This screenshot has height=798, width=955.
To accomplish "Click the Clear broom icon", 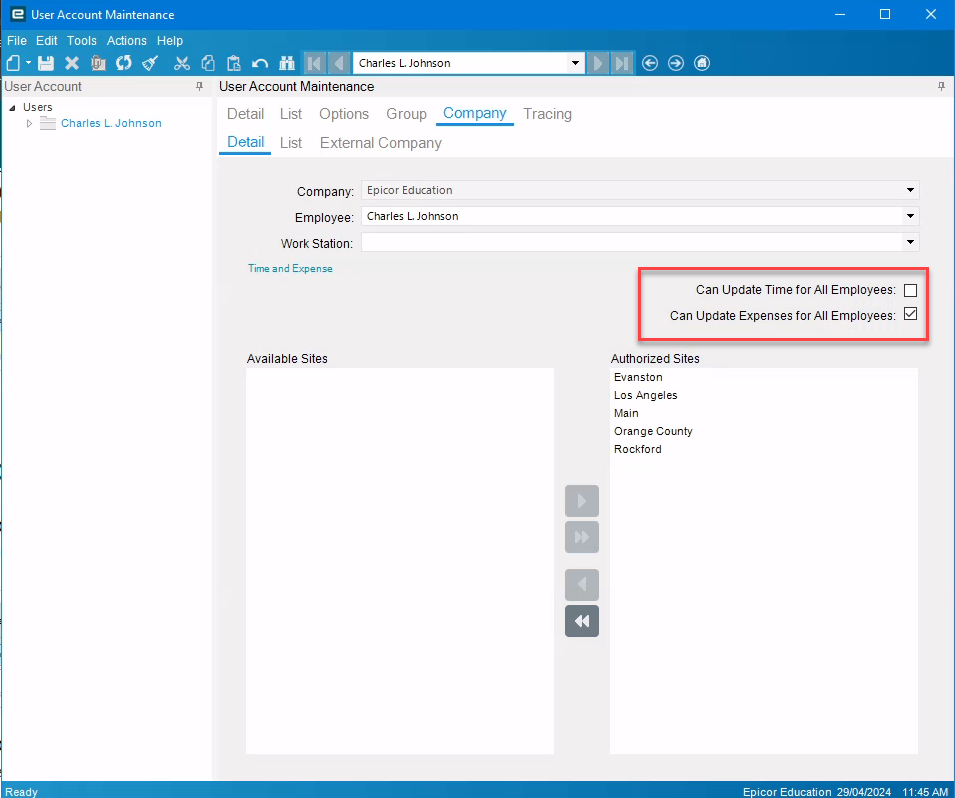I will point(150,63).
